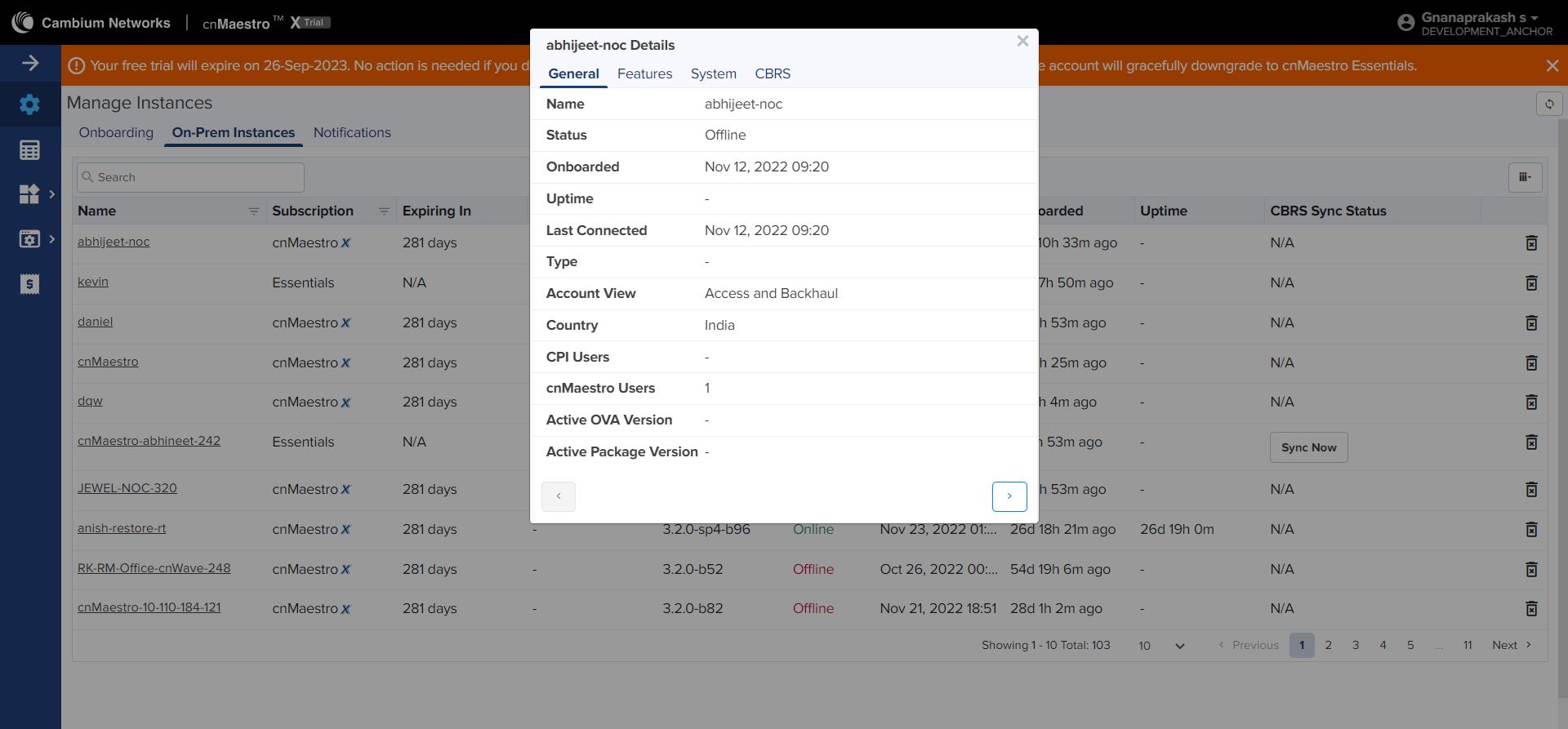
Task: Switch to the CBRS tab in dialog
Action: [x=773, y=74]
